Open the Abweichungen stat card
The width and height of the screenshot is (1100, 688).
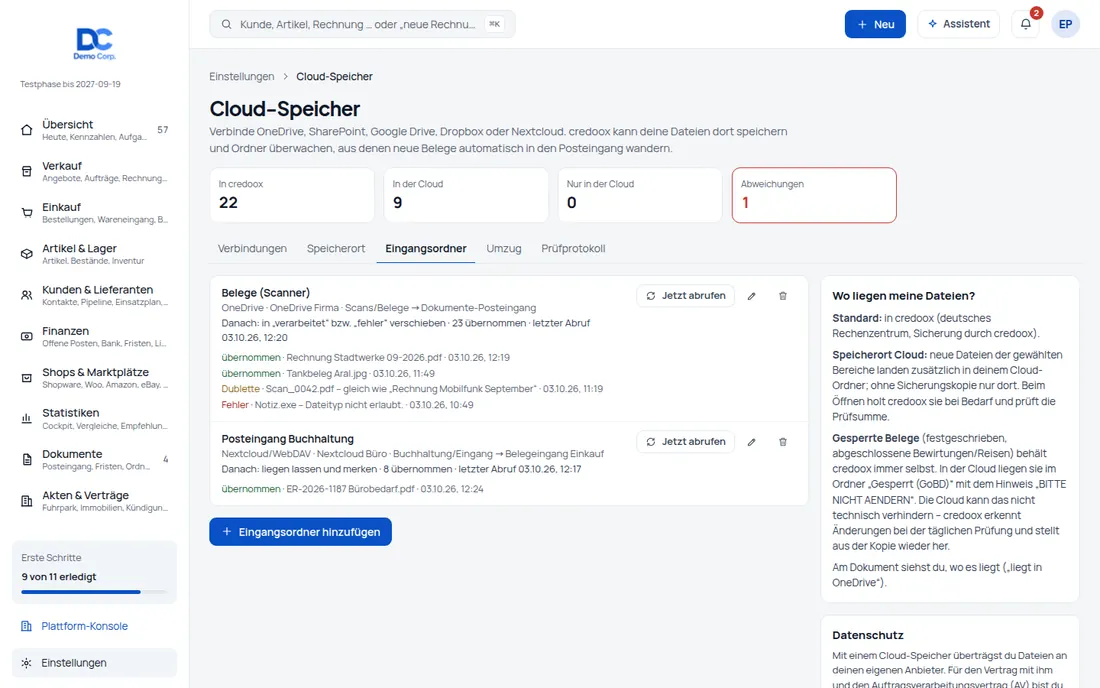coord(814,195)
